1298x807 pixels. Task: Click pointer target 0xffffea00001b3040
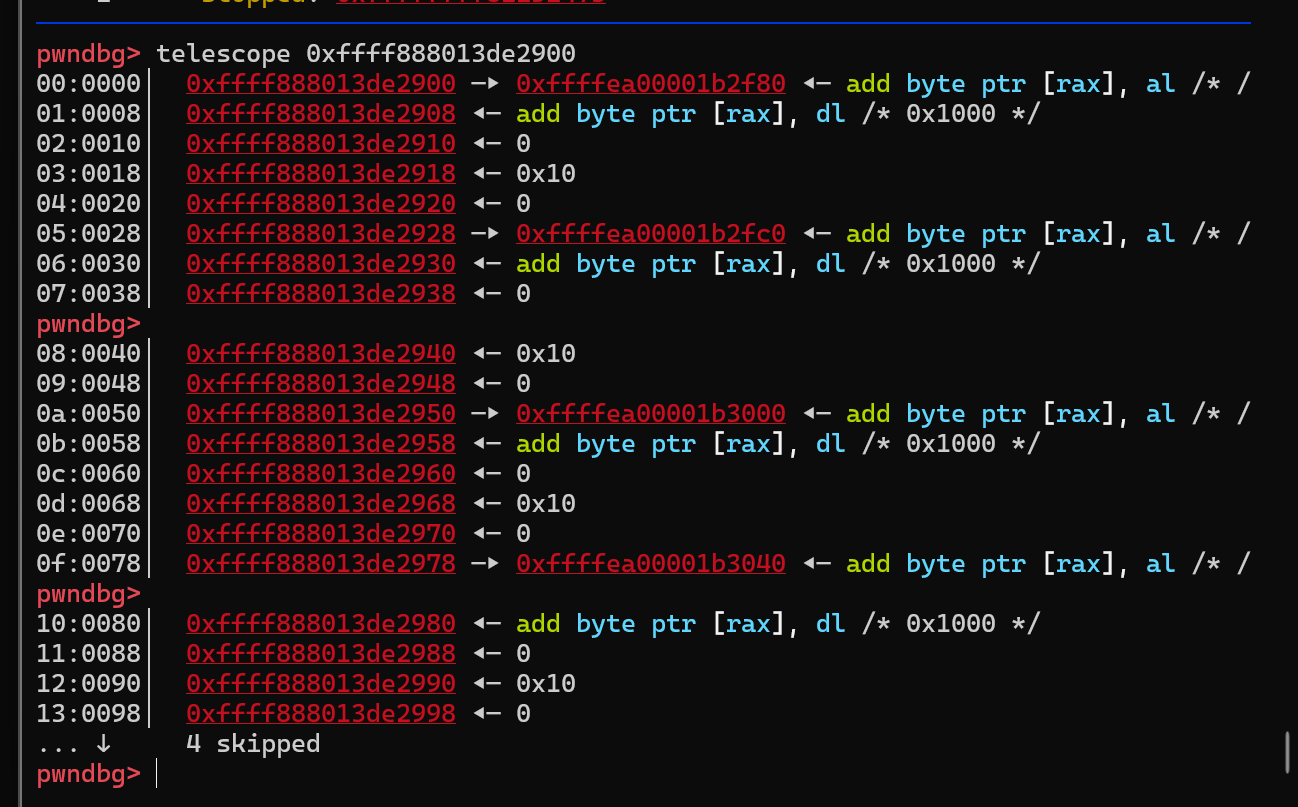tap(650, 564)
